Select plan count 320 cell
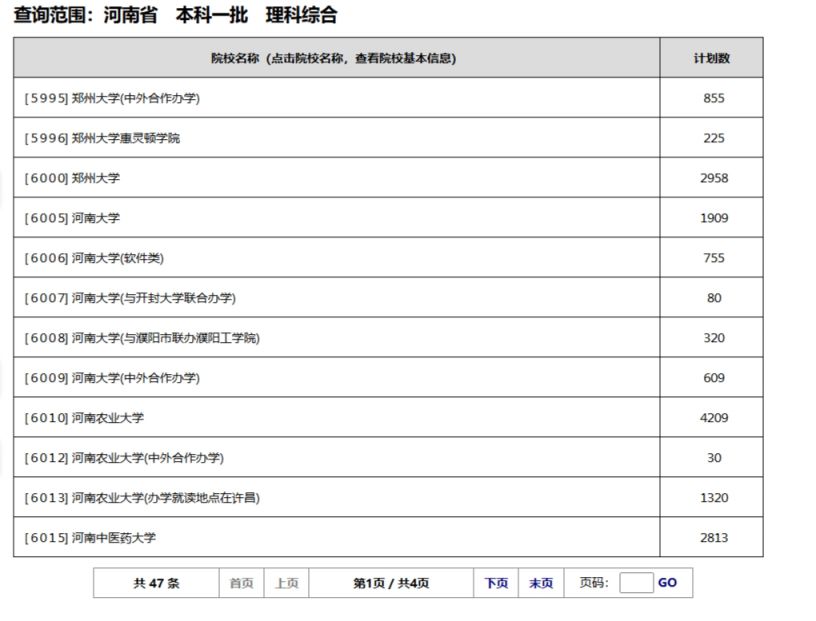816x621 pixels. [x=713, y=338]
